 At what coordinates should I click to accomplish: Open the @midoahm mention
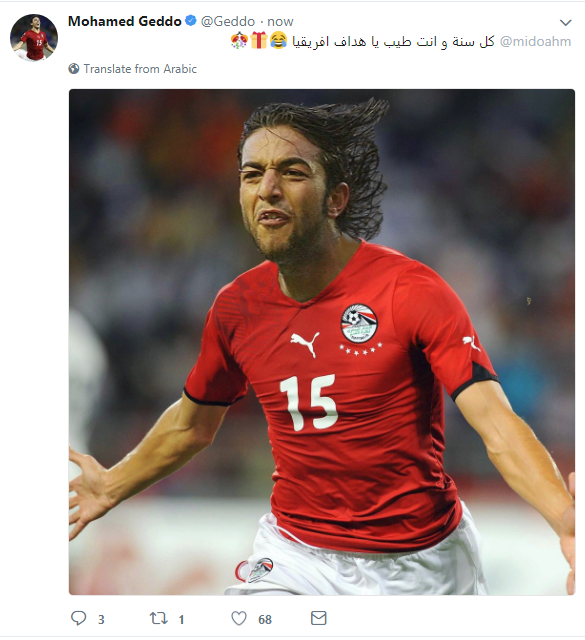pos(535,42)
